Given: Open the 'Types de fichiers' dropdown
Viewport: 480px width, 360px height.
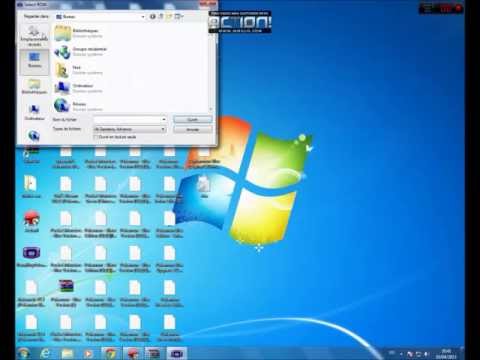Looking at the screenshot, I should click(x=130, y=129).
